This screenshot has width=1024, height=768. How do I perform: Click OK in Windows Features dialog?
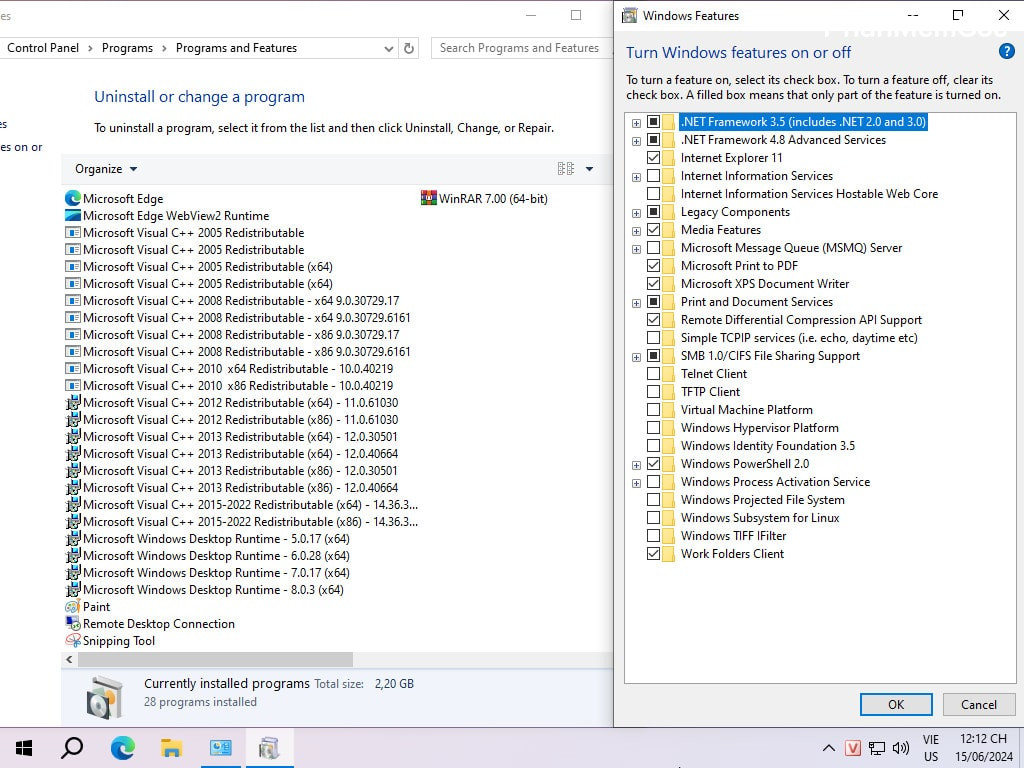[x=895, y=704]
